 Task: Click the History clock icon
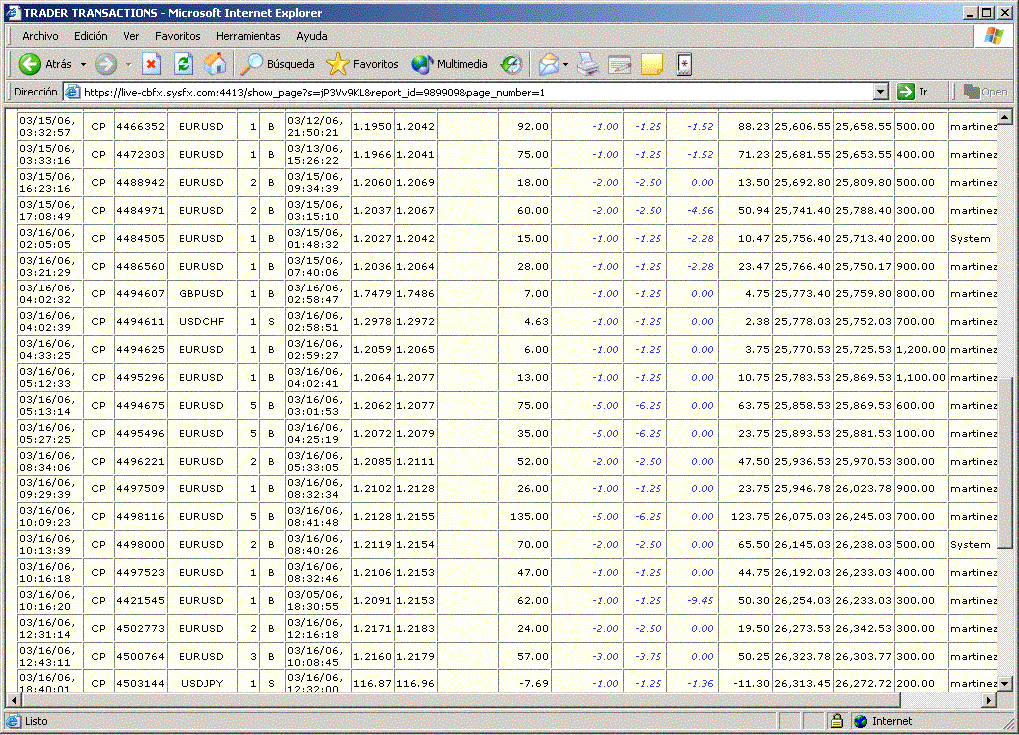[512, 64]
